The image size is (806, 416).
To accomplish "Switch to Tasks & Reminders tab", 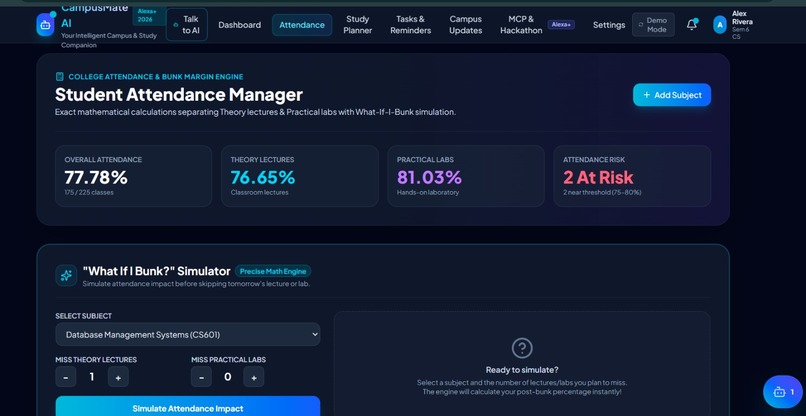I will 410,25.
